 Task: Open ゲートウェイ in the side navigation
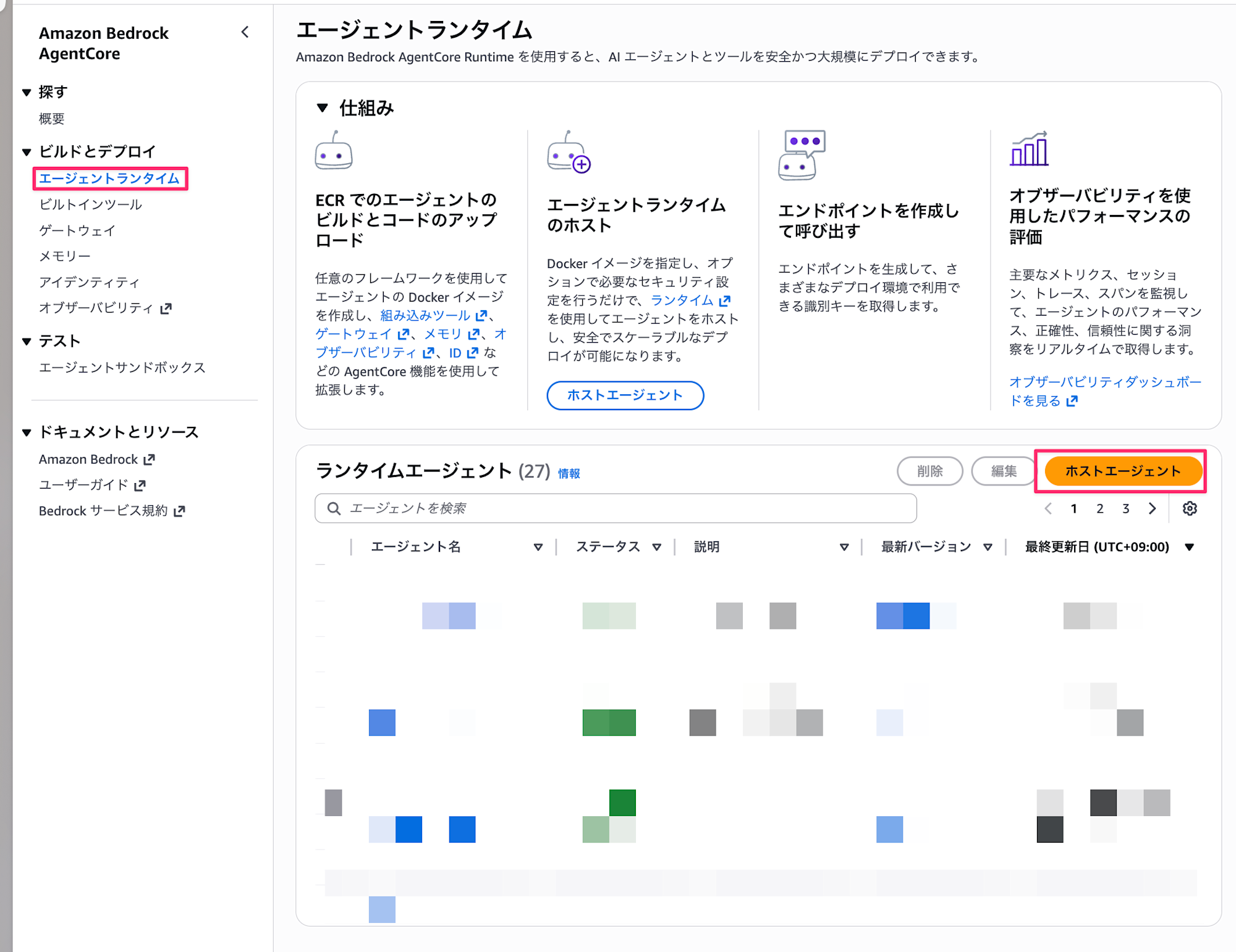(77, 230)
